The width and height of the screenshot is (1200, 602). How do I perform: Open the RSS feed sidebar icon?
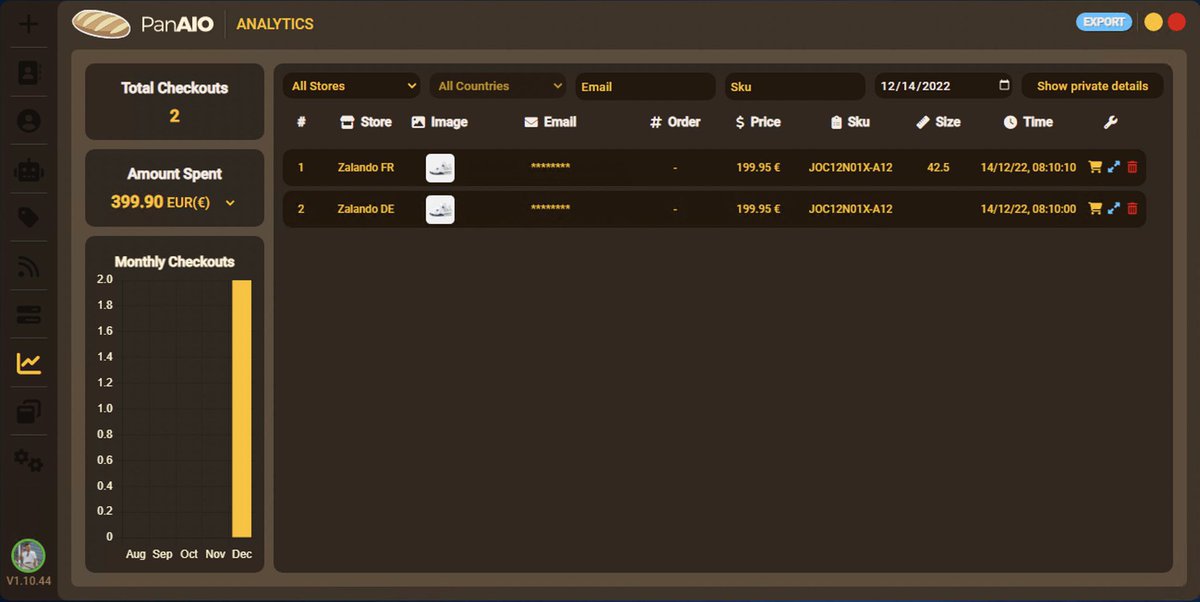tap(29, 267)
